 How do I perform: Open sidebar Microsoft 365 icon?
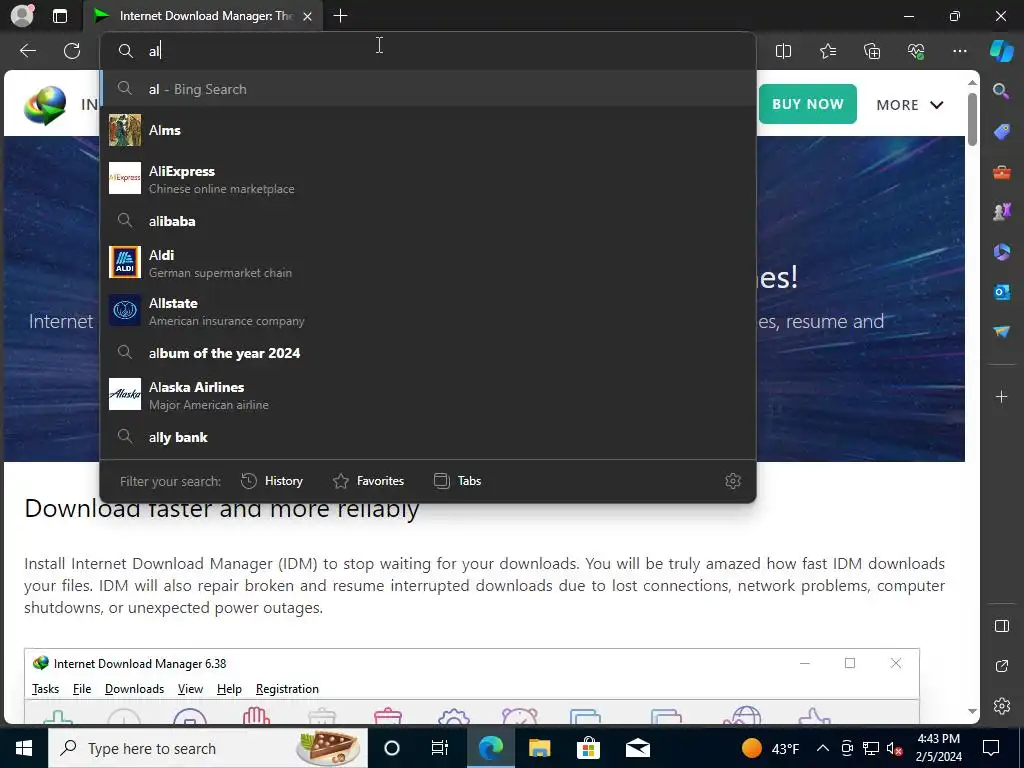1001,252
